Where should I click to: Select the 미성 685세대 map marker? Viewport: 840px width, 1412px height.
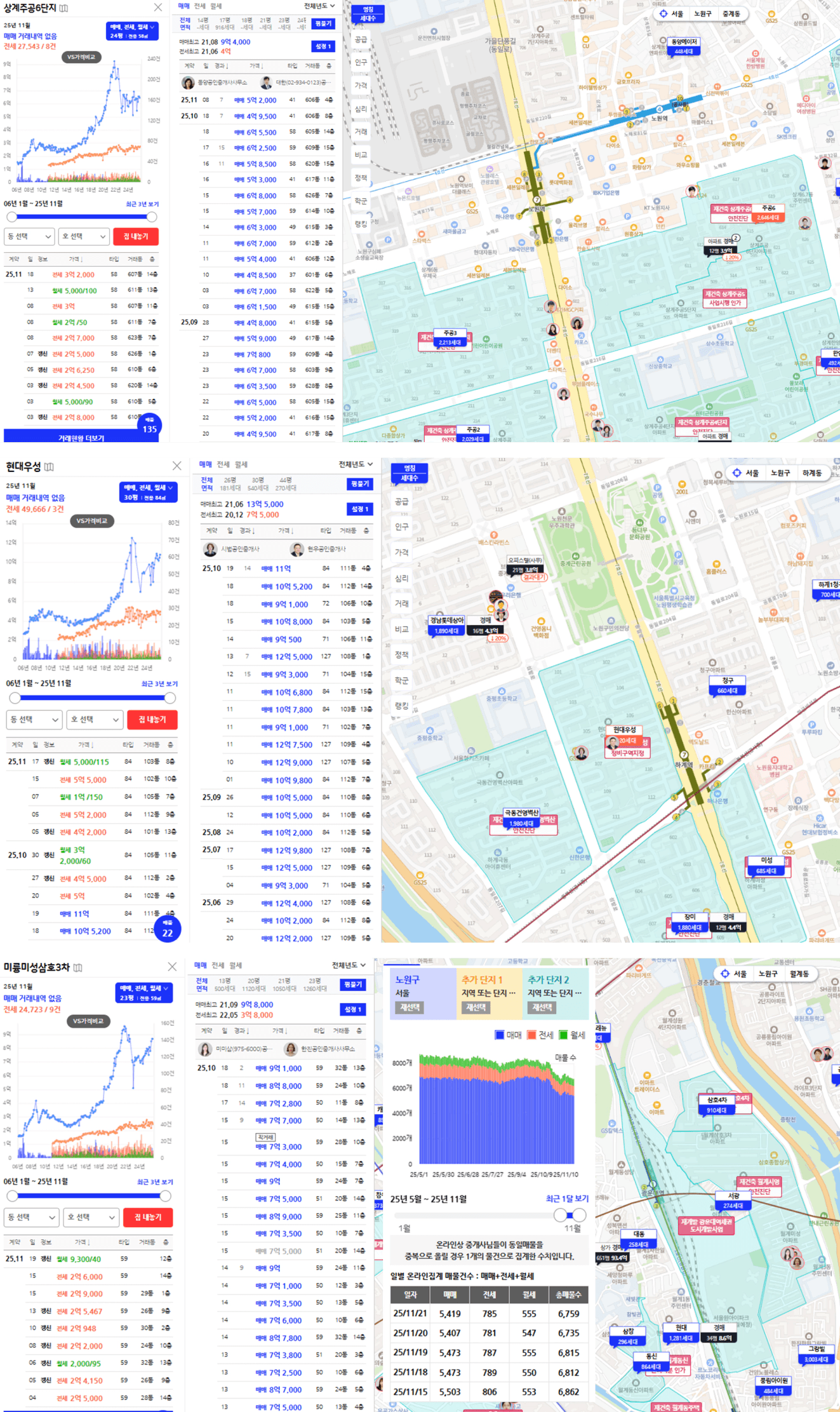click(x=766, y=865)
